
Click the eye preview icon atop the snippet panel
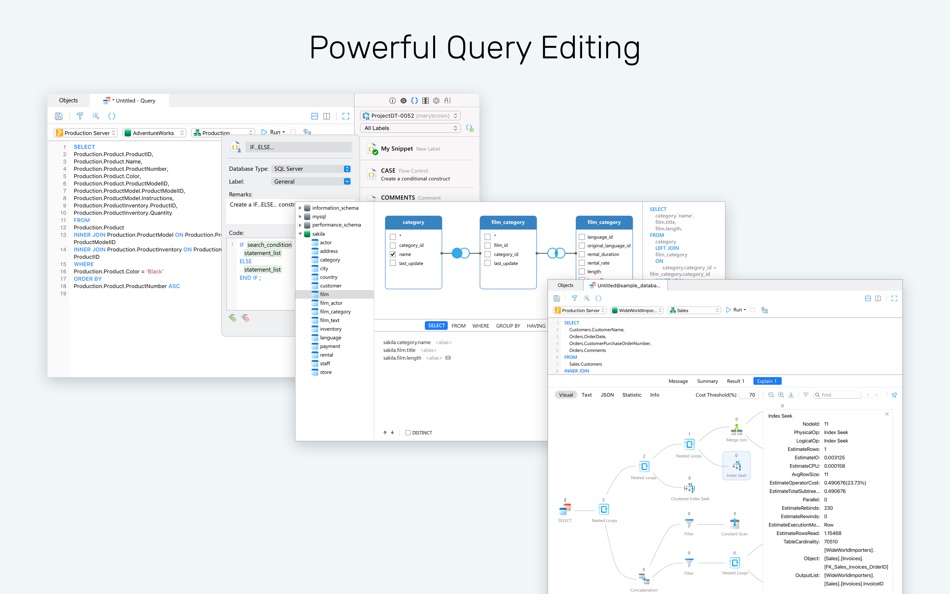coord(403,101)
